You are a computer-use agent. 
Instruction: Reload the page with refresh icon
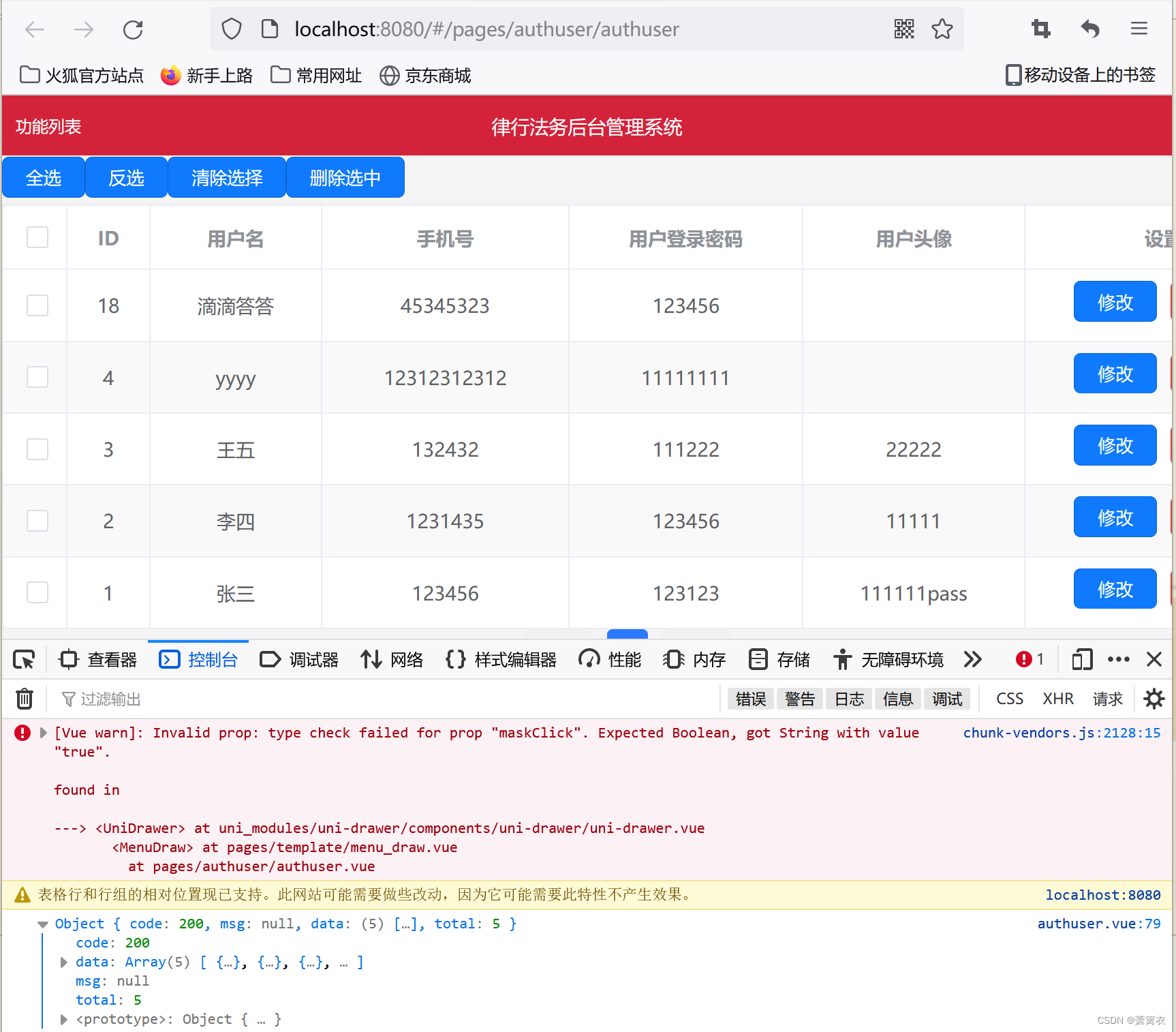point(133,29)
